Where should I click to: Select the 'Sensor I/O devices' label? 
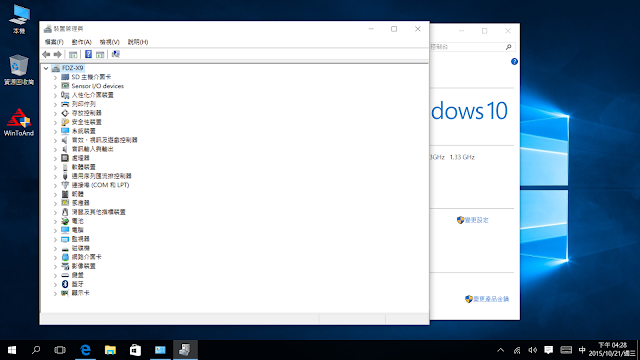tap(98, 86)
